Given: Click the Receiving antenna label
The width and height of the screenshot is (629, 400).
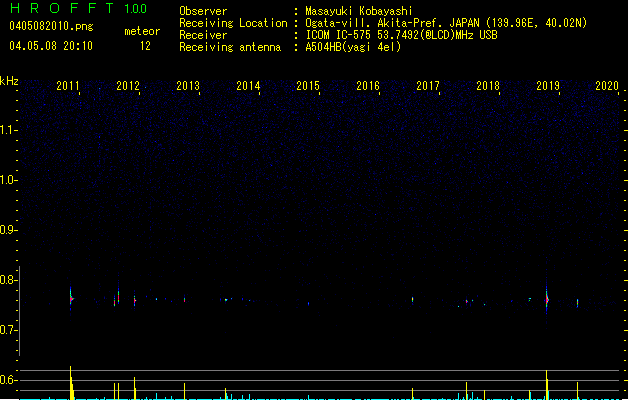Looking at the screenshot, I should pyautogui.click(x=230, y=47).
